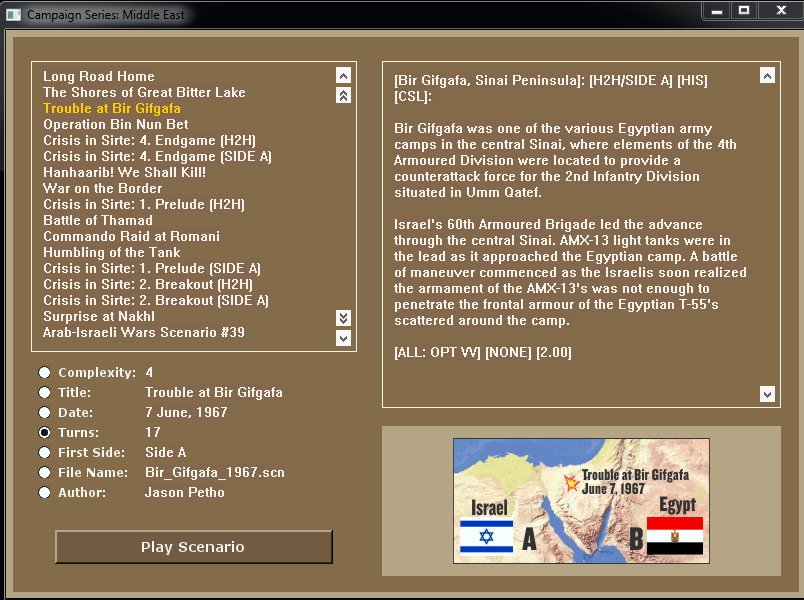The height and width of the screenshot is (600, 804).
Task: Sort scenarios by Author
Action: (x=45, y=492)
